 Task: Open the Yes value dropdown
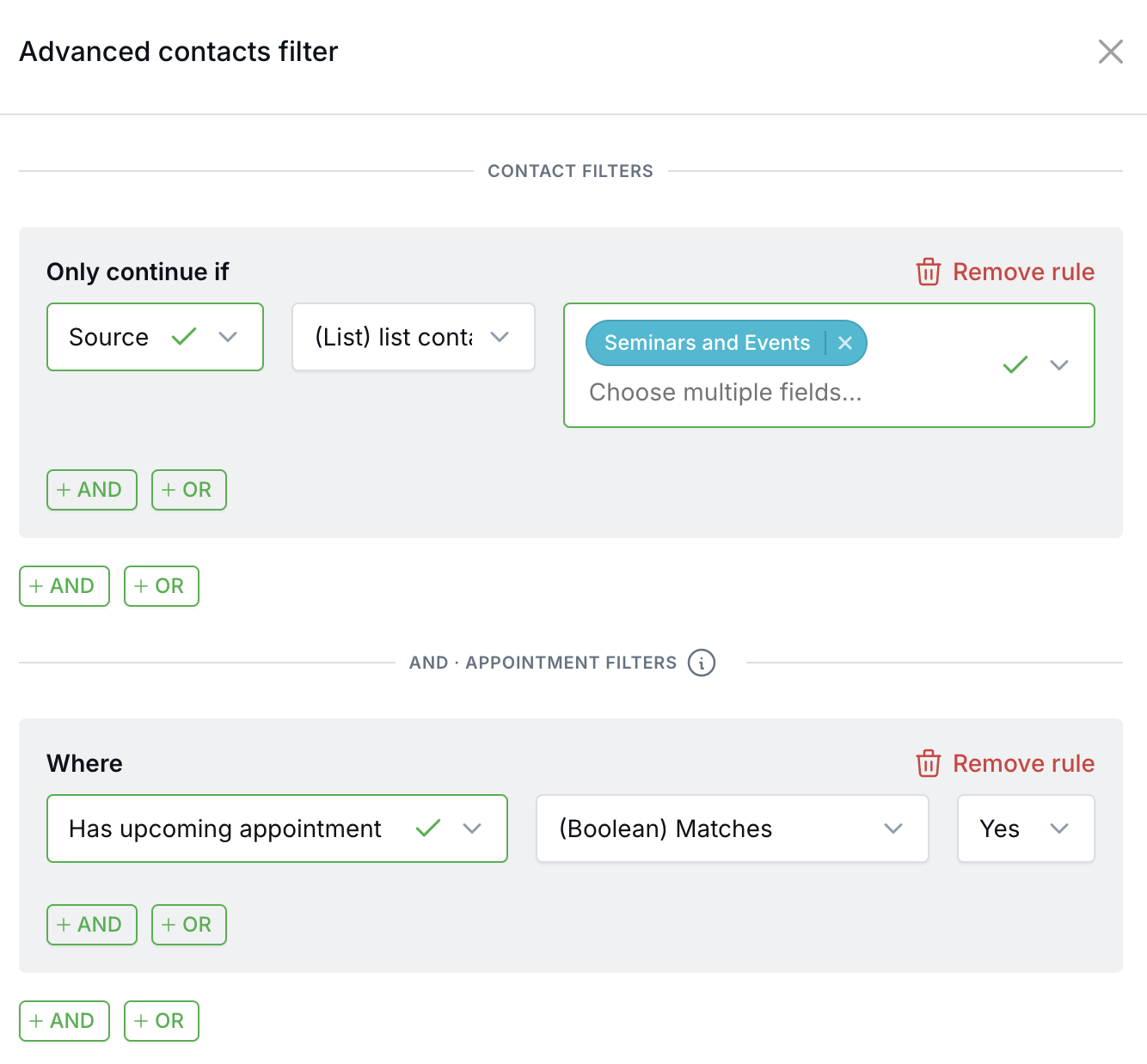click(1026, 829)
